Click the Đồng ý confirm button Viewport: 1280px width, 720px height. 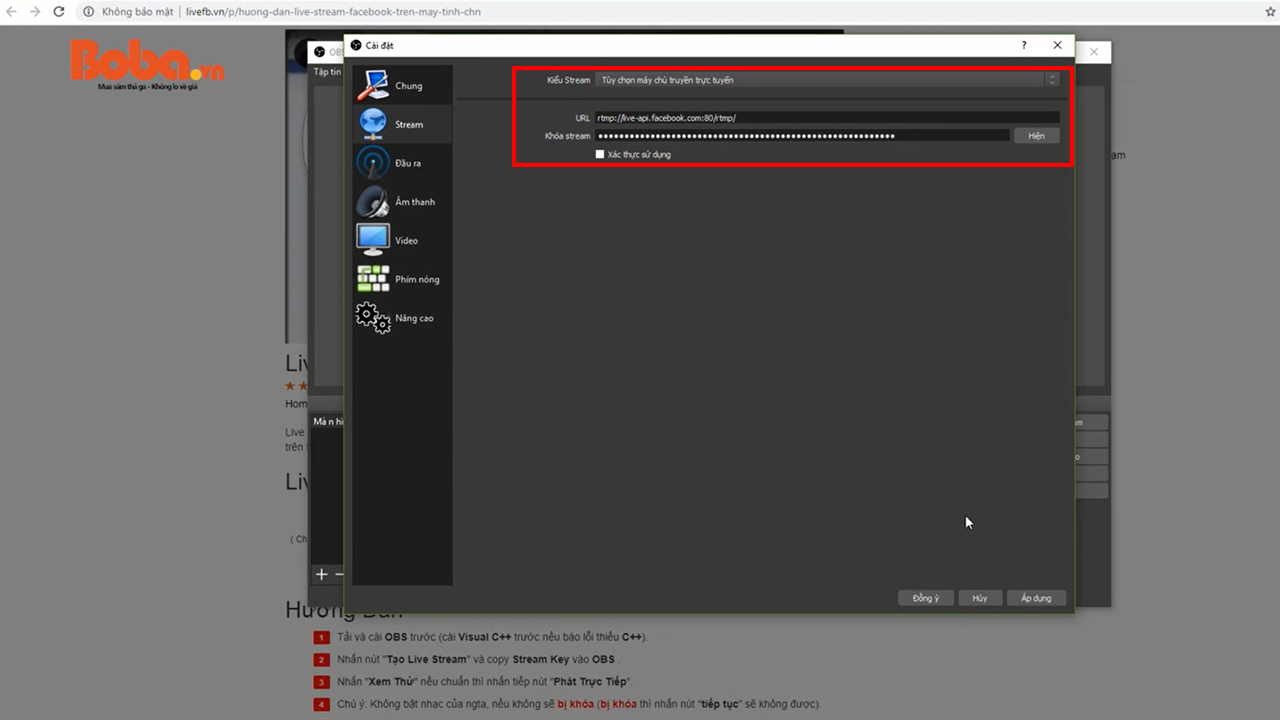tap(925, 598)
